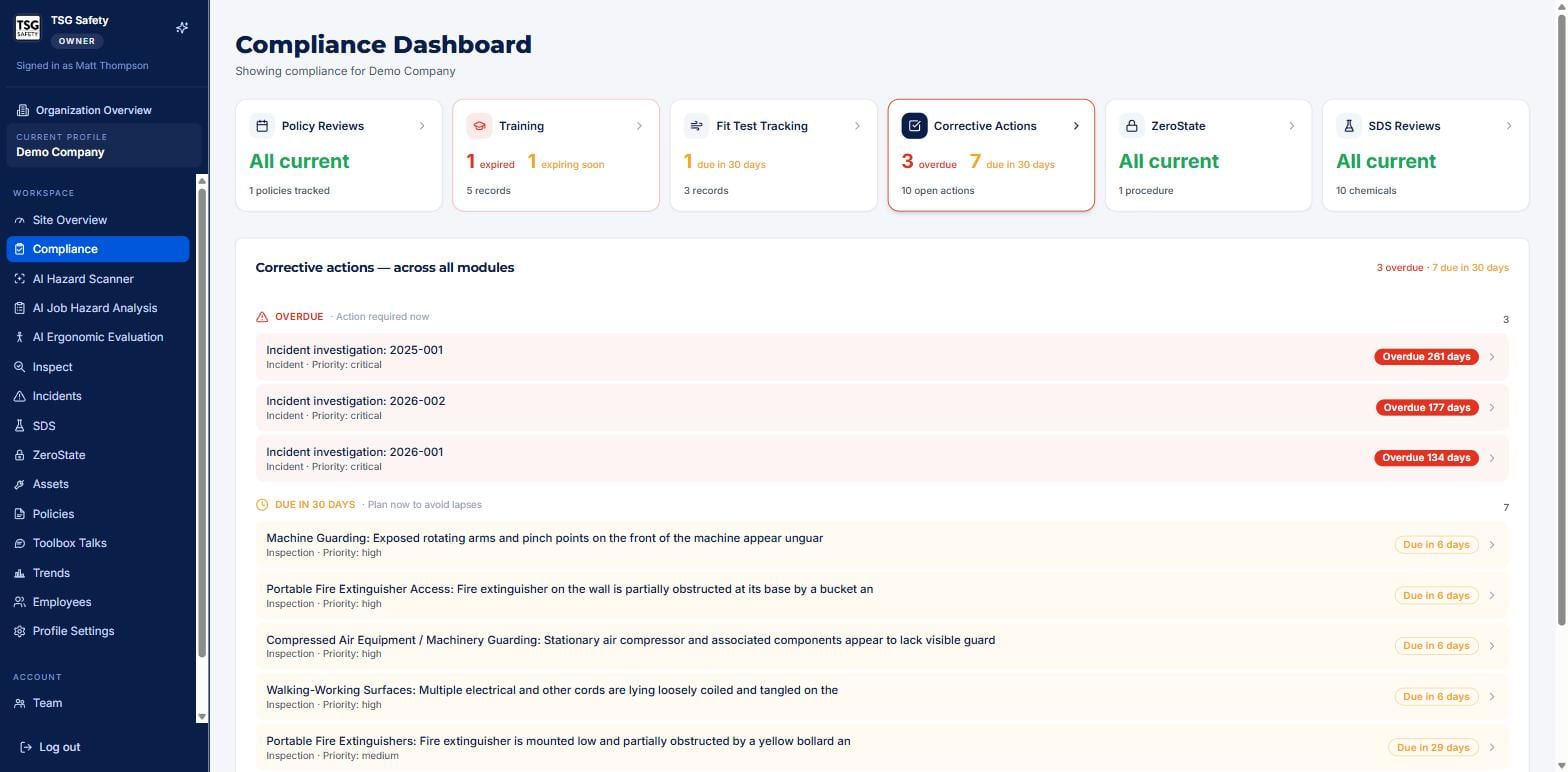Click the Trends chart icon

pos(19,573)
